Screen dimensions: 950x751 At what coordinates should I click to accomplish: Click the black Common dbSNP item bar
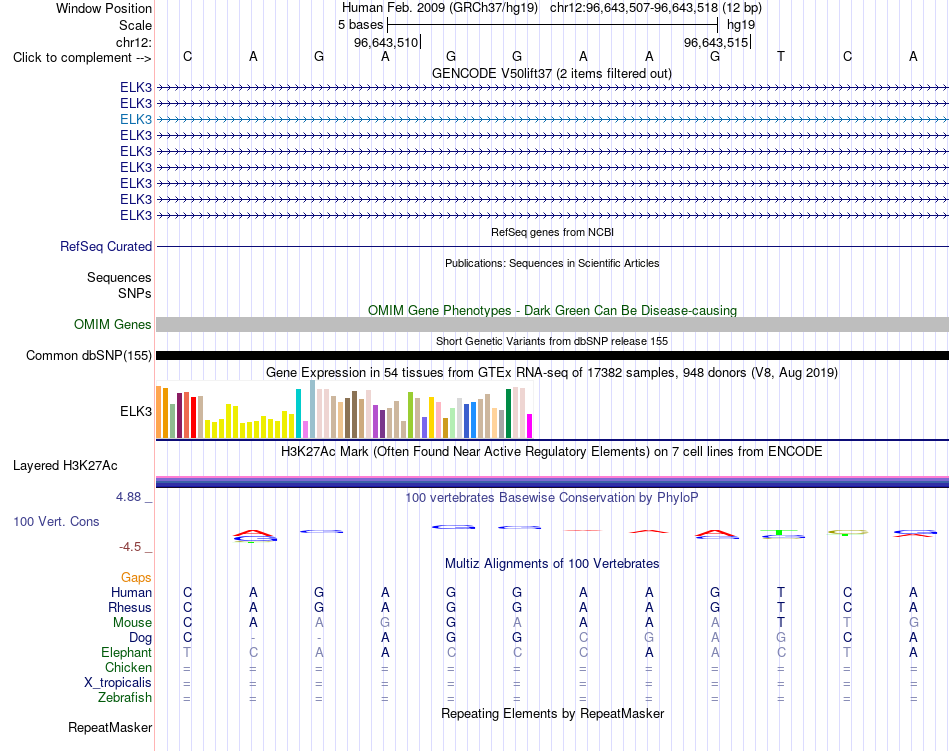point(553,356)
